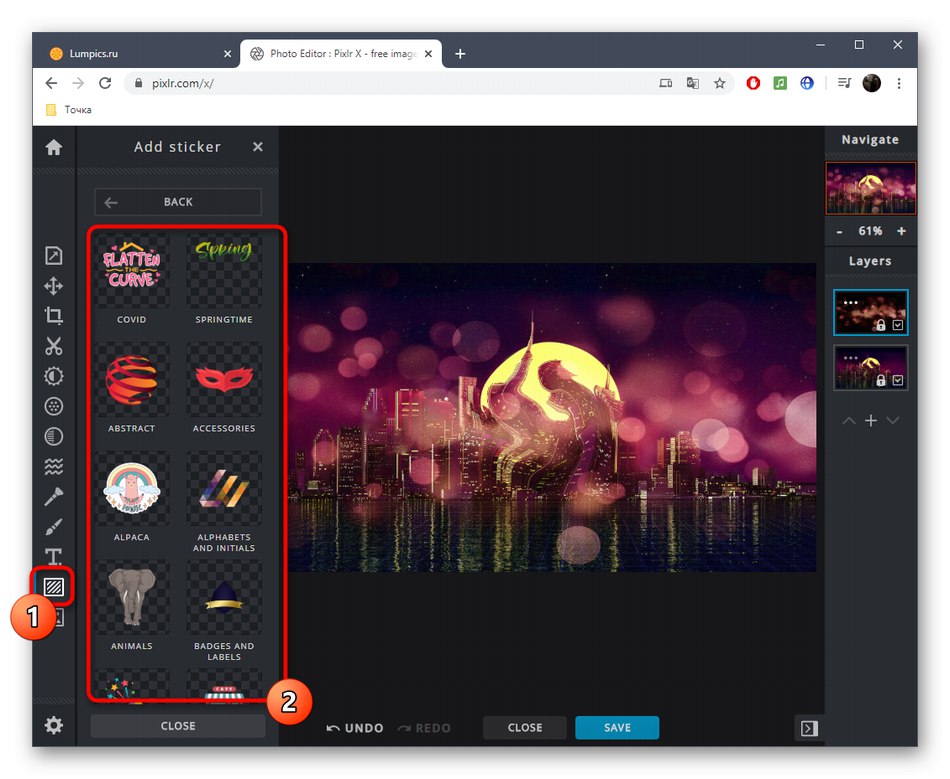950x779 pixels.
Task: Open the Effect half-circle tool
Action: (x=53, y=436)
